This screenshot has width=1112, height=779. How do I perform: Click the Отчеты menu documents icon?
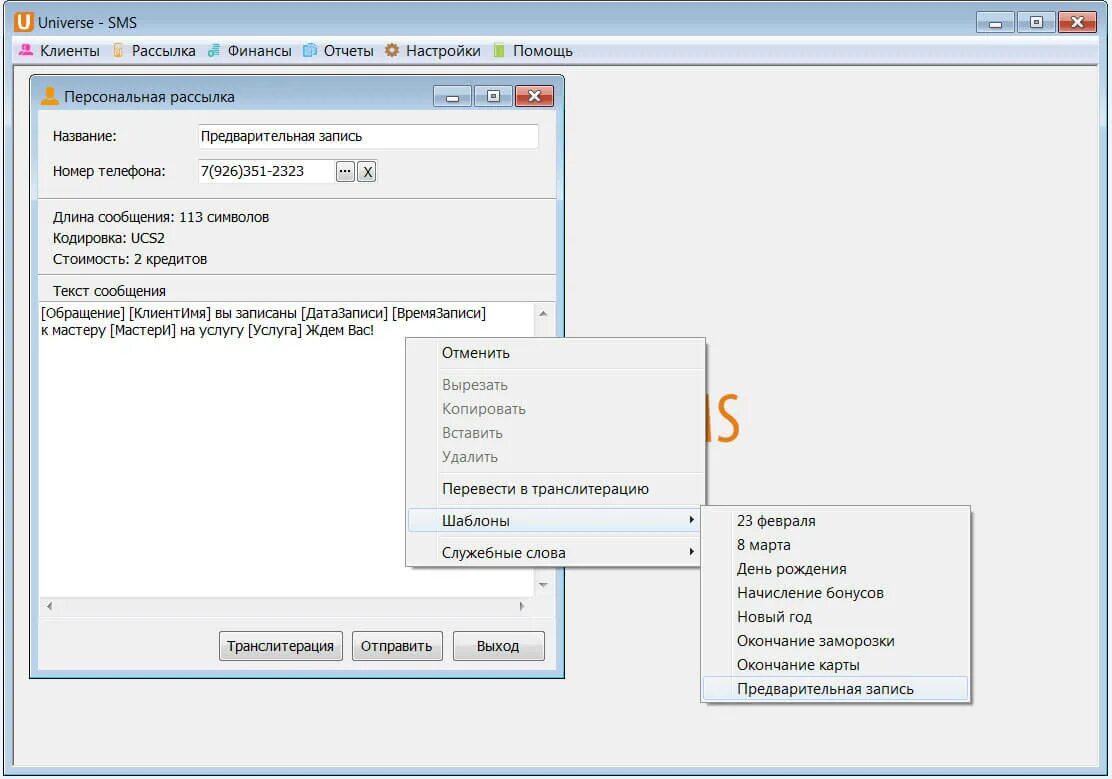tap(310, 50)
